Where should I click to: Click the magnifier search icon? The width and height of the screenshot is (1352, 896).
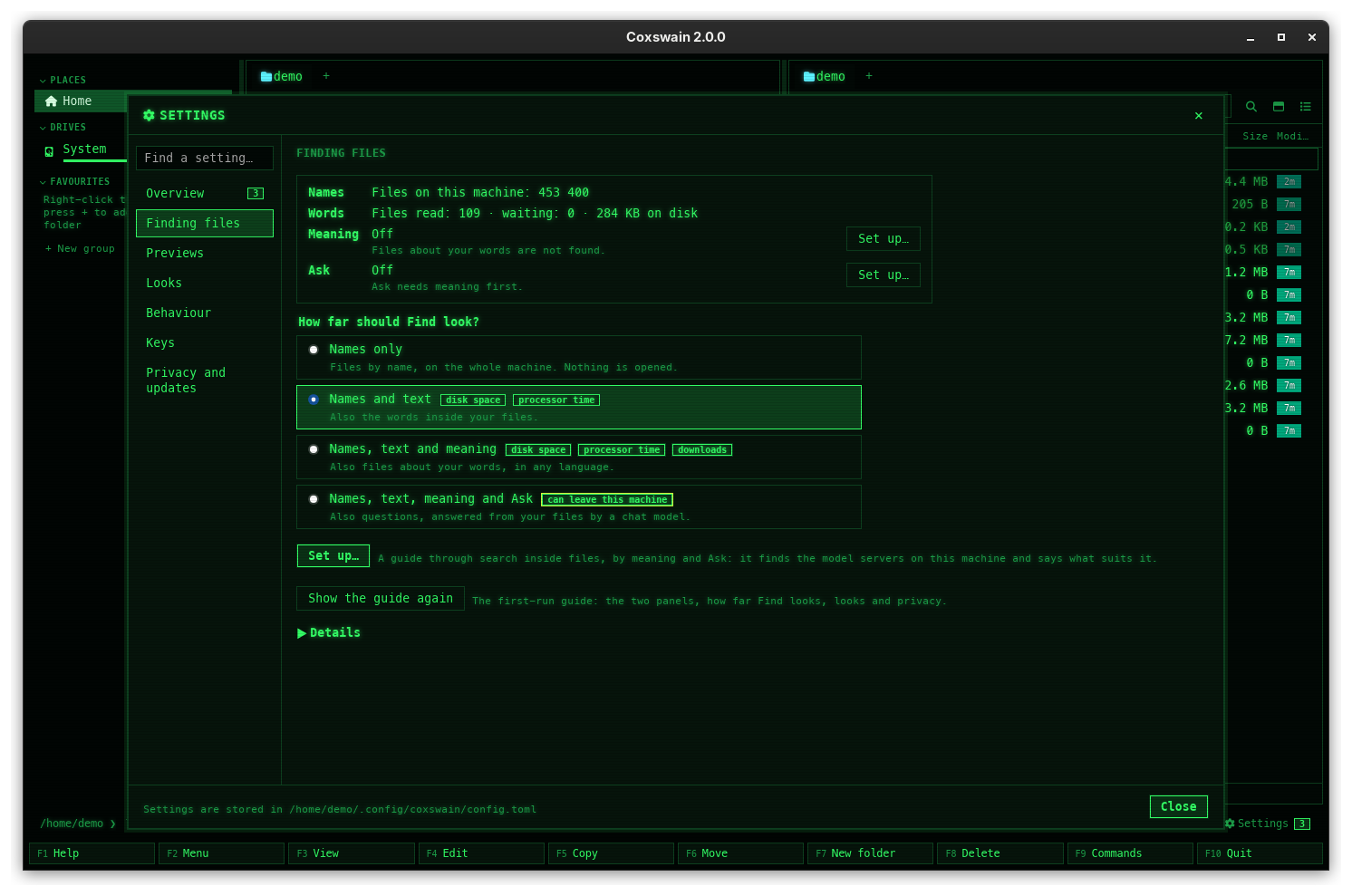[x=1251, y=107]
